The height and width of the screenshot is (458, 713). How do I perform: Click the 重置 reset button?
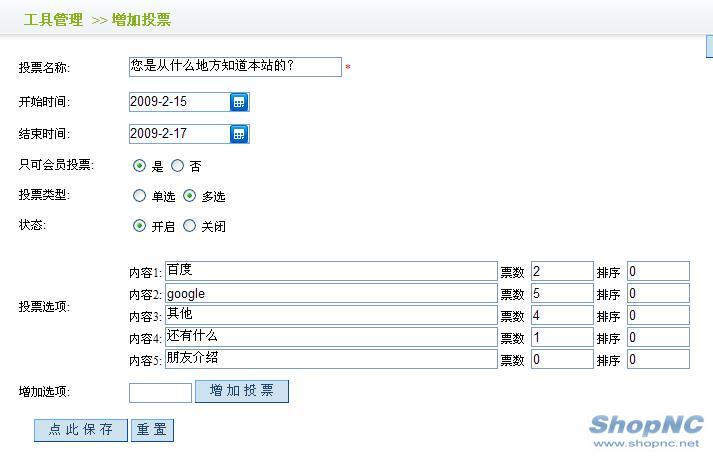(152, 430)
